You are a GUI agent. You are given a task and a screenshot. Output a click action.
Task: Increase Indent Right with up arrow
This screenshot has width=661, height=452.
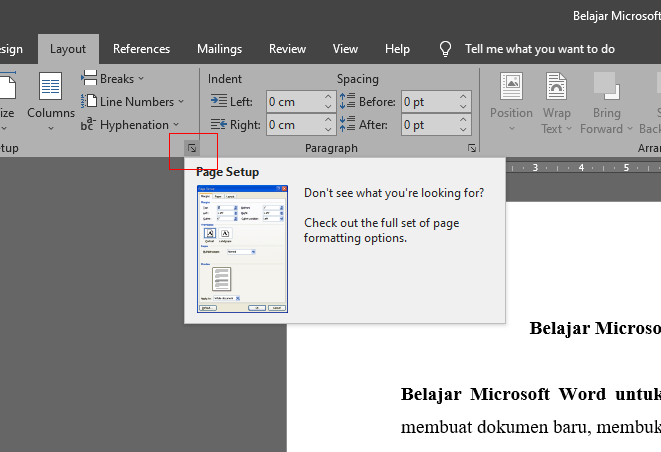[328, 120]
